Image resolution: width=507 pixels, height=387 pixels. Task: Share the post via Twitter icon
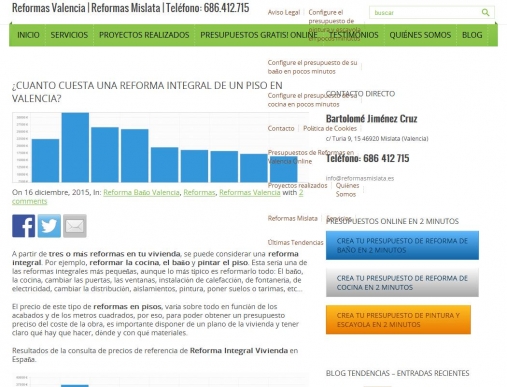coord(49,226)
